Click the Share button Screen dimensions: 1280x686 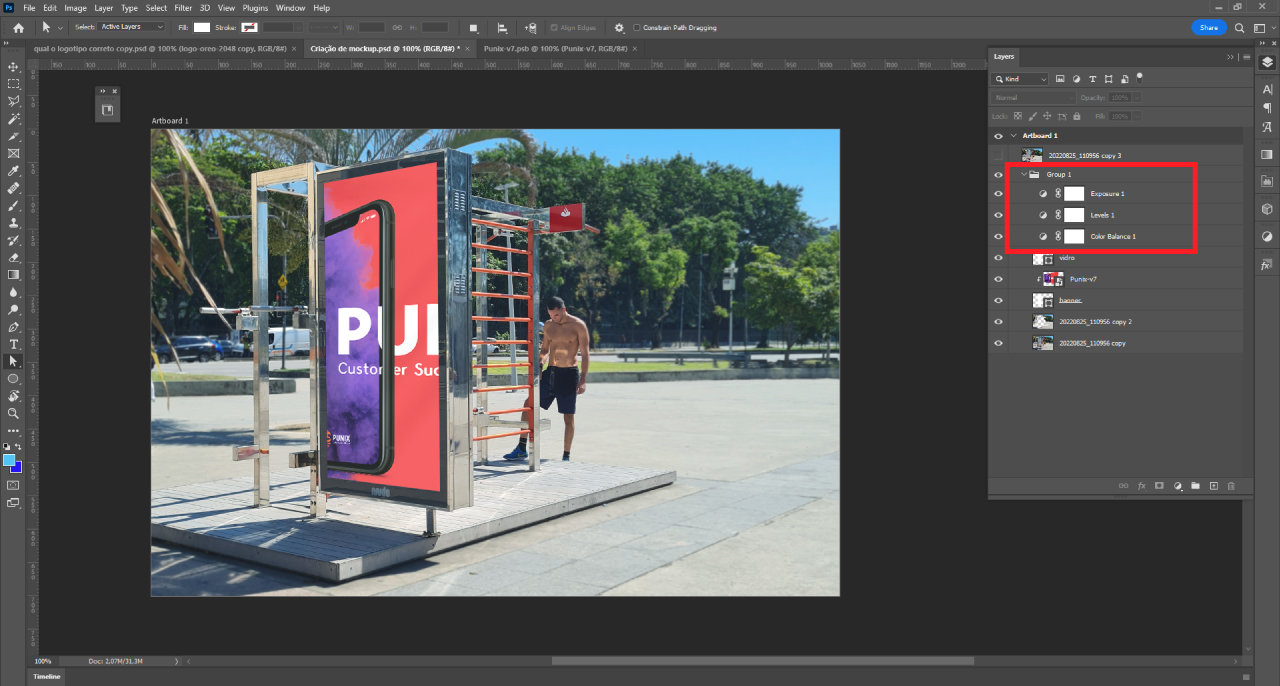(1209, 28)
